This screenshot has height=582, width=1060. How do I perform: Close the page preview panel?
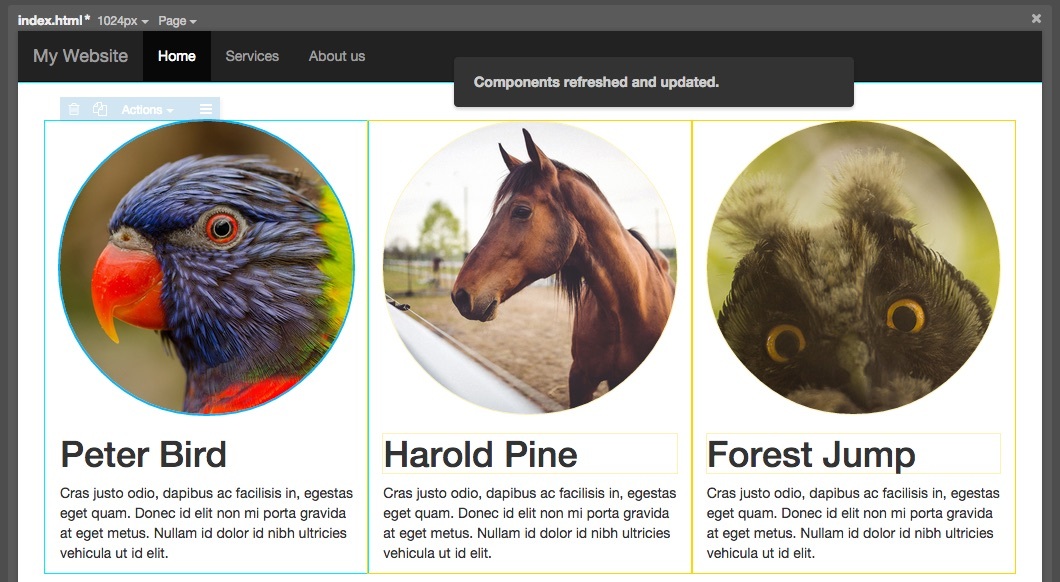click(x=1036, y=18)
